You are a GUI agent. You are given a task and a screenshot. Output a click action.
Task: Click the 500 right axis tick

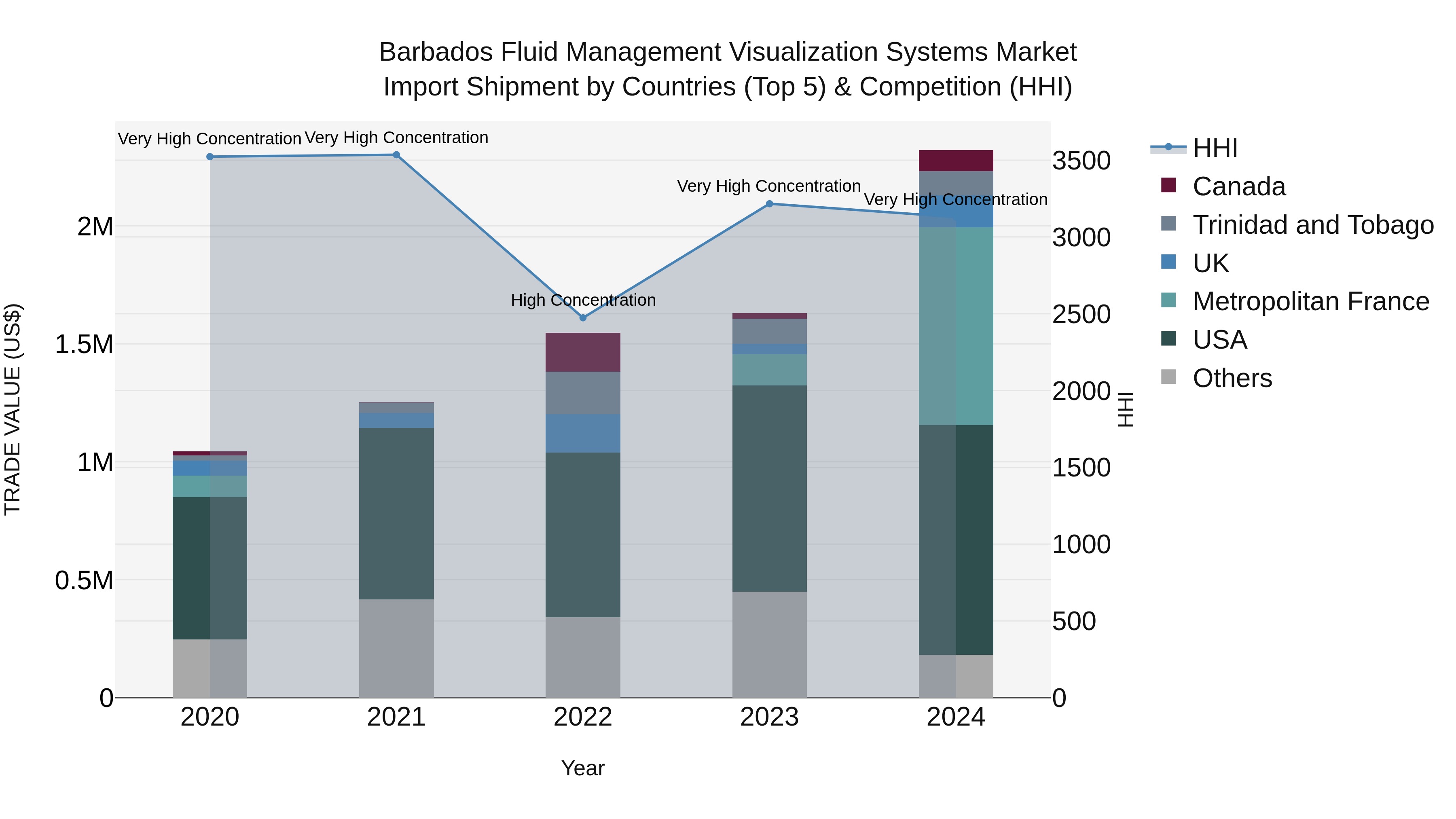(1074, 621)
